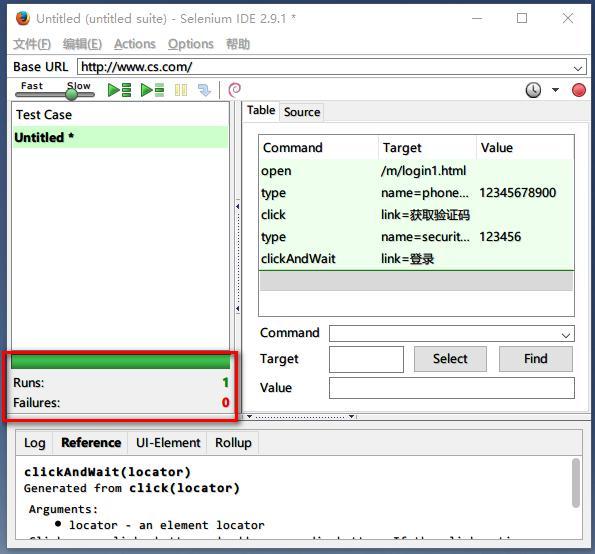The image size is (595, 554).
Task: Open the 编辑(E) menu
Action: [82, 44]
